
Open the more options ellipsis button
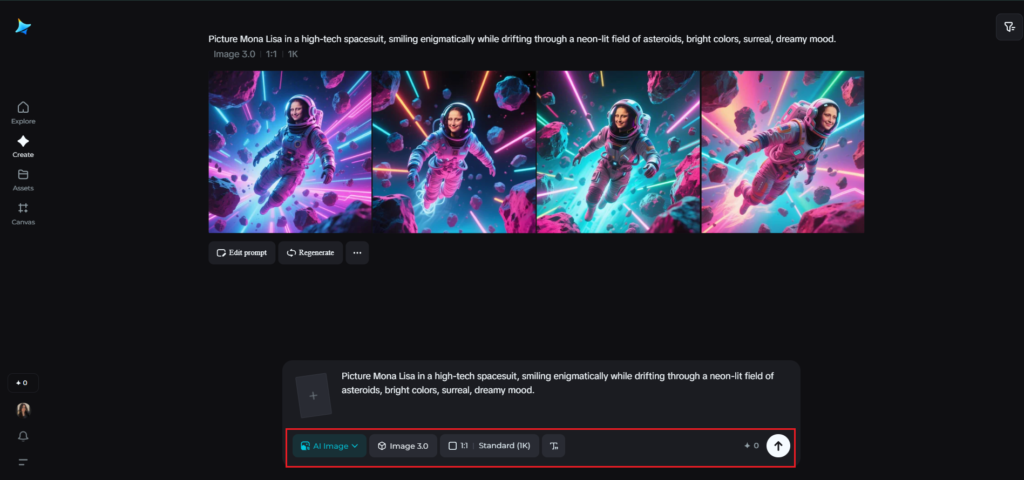tap(357, 253)
